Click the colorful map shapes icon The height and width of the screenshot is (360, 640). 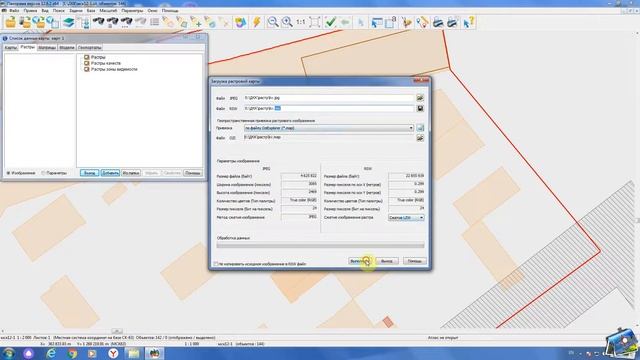pos(241,22)
